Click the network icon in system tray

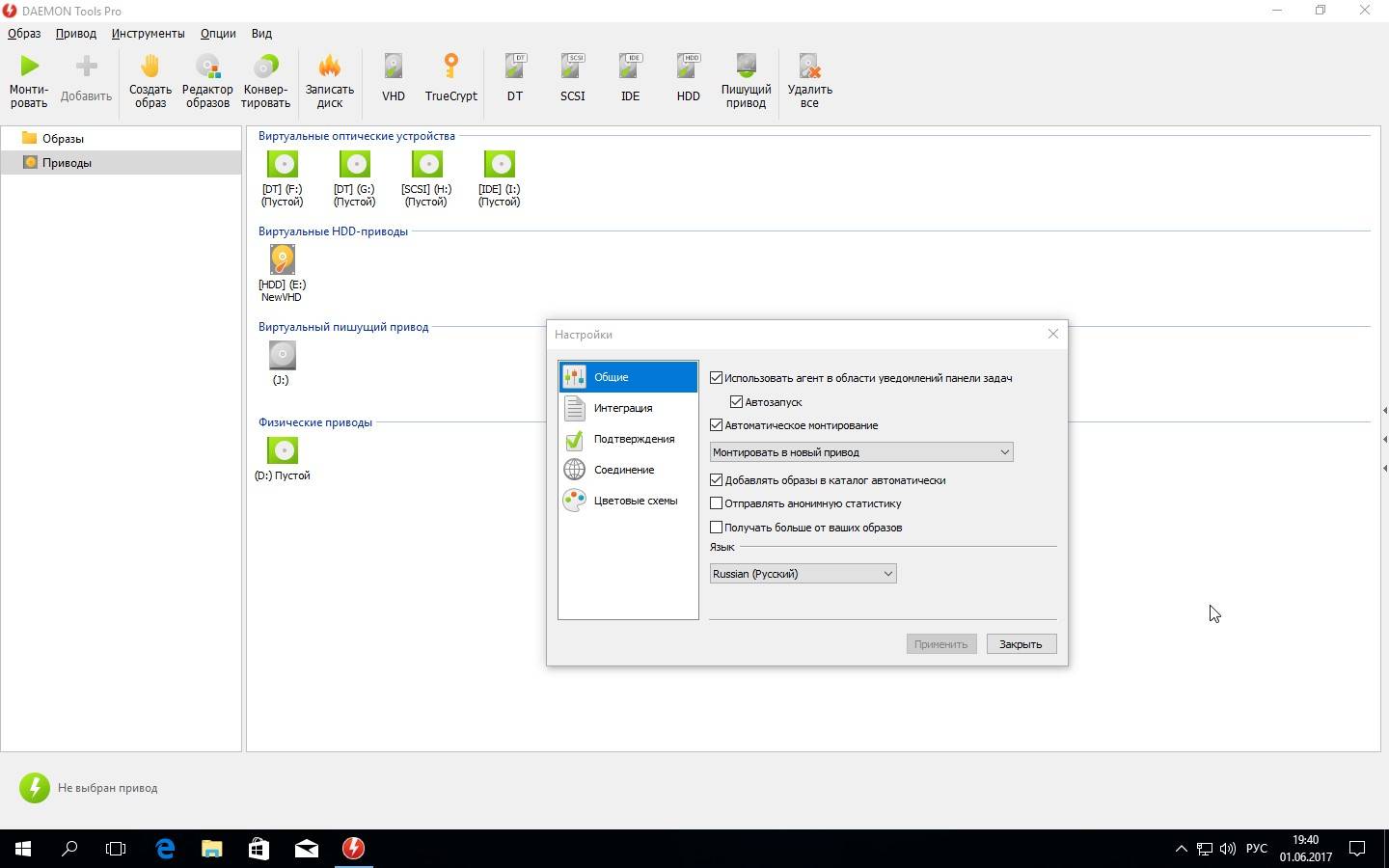[x=1204, y=849]
